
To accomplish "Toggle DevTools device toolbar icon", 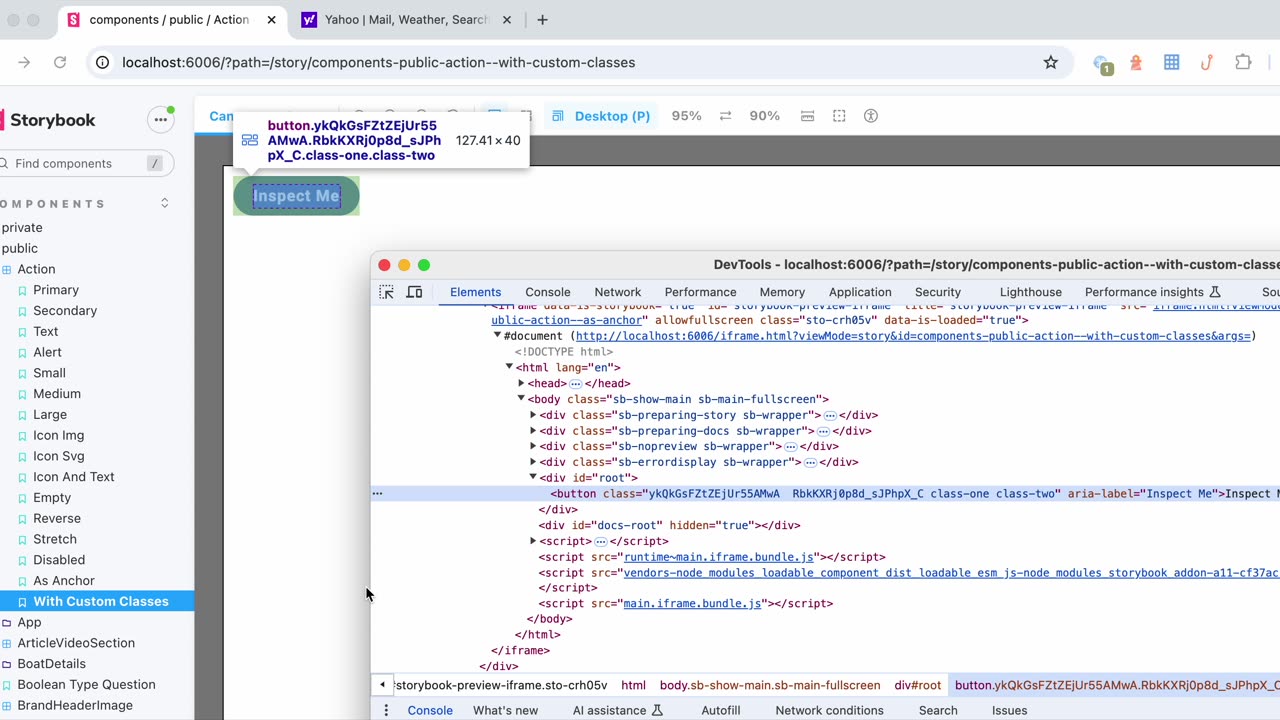I will tap(414, 292).
